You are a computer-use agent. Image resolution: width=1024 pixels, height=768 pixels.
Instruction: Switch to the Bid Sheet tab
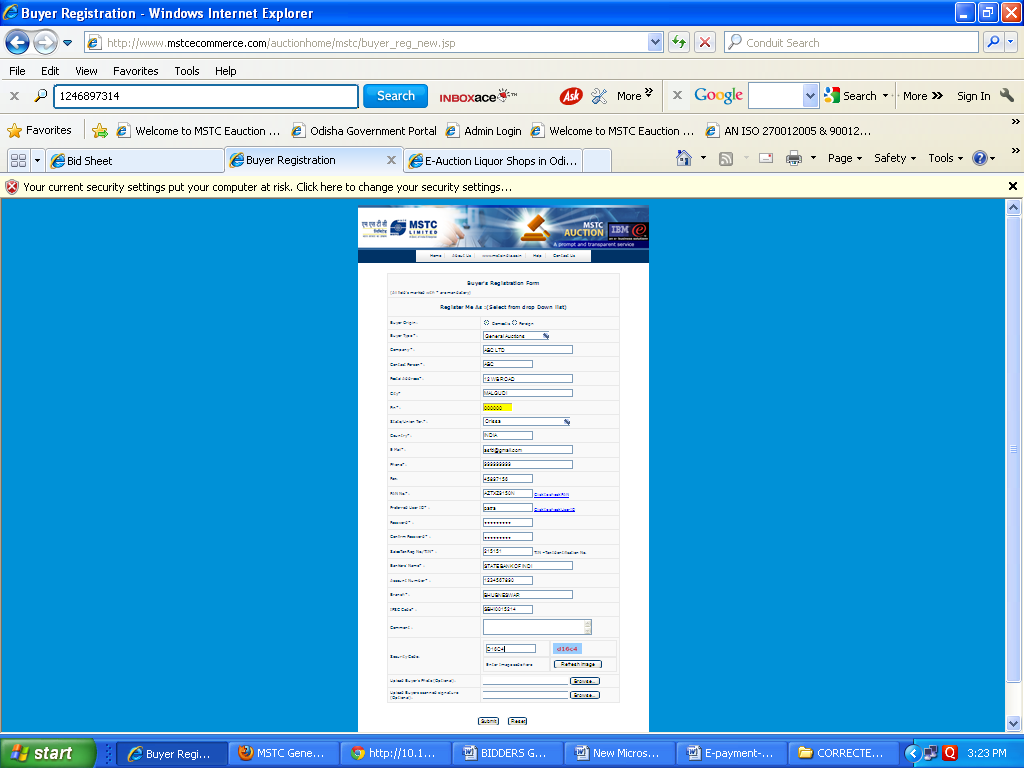point(135,161)
